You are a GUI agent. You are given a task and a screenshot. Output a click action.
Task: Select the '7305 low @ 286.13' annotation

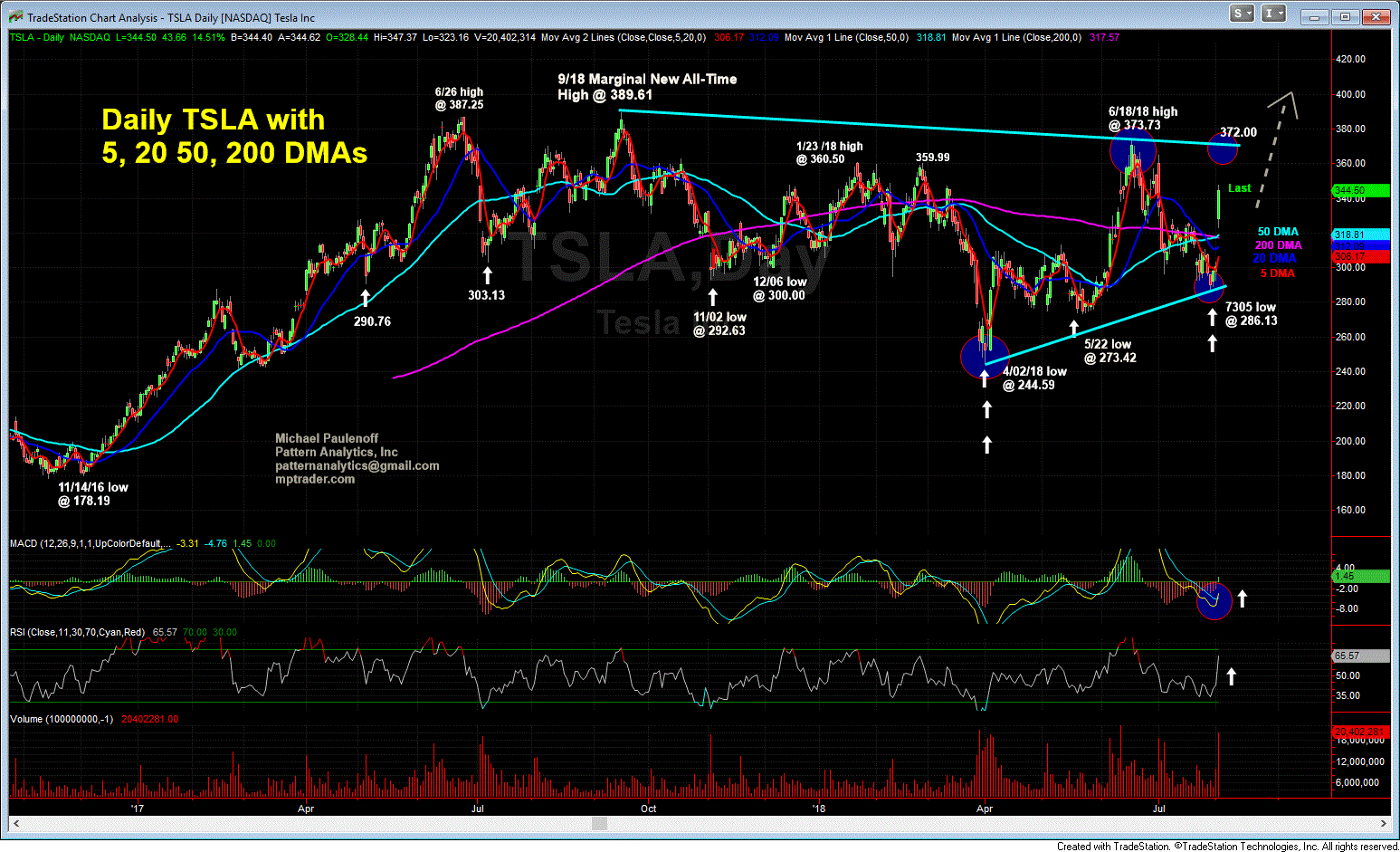click(1252, 314)
